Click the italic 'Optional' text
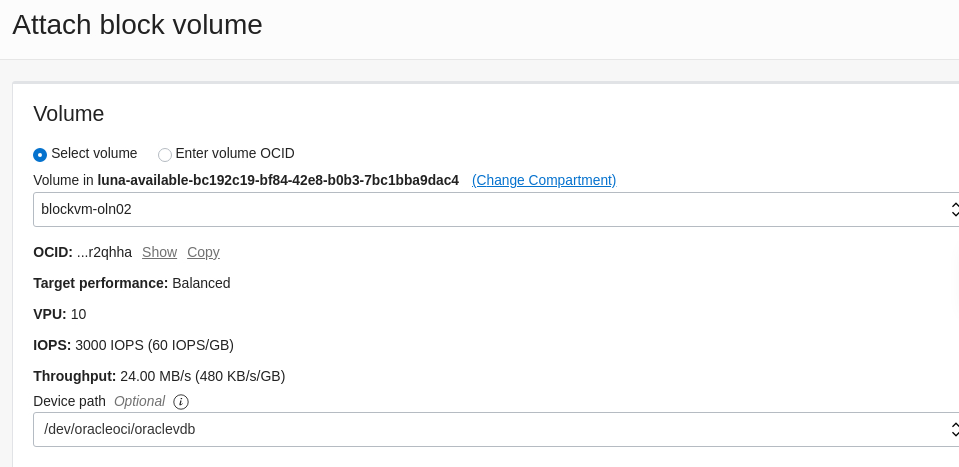The height and width of the screenshot is (467, 959). (x=139, y=401)
